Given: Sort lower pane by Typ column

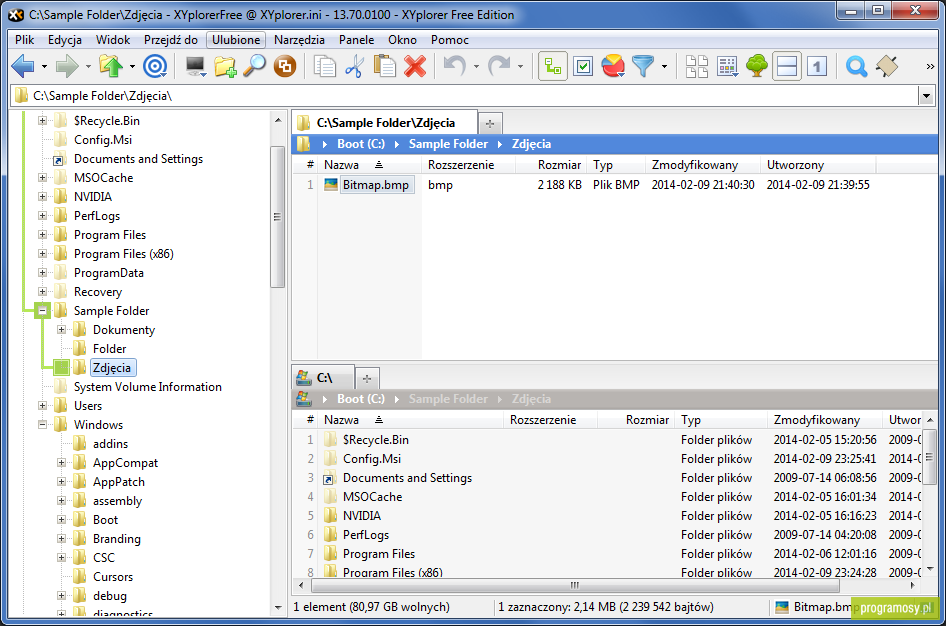Looking at the screenshot, I should [x=722, y=420].
